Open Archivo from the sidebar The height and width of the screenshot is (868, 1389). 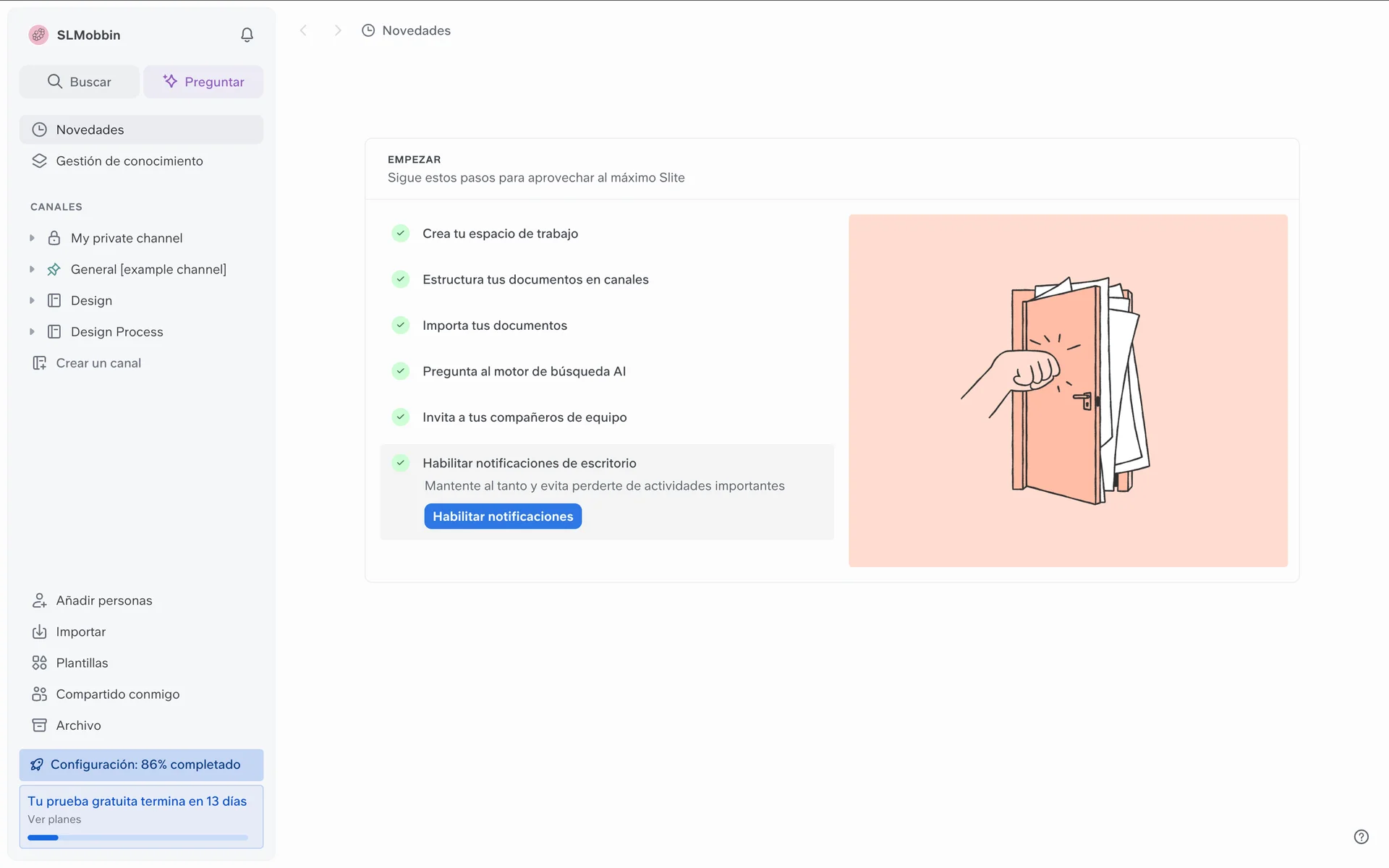click(78, 726)
